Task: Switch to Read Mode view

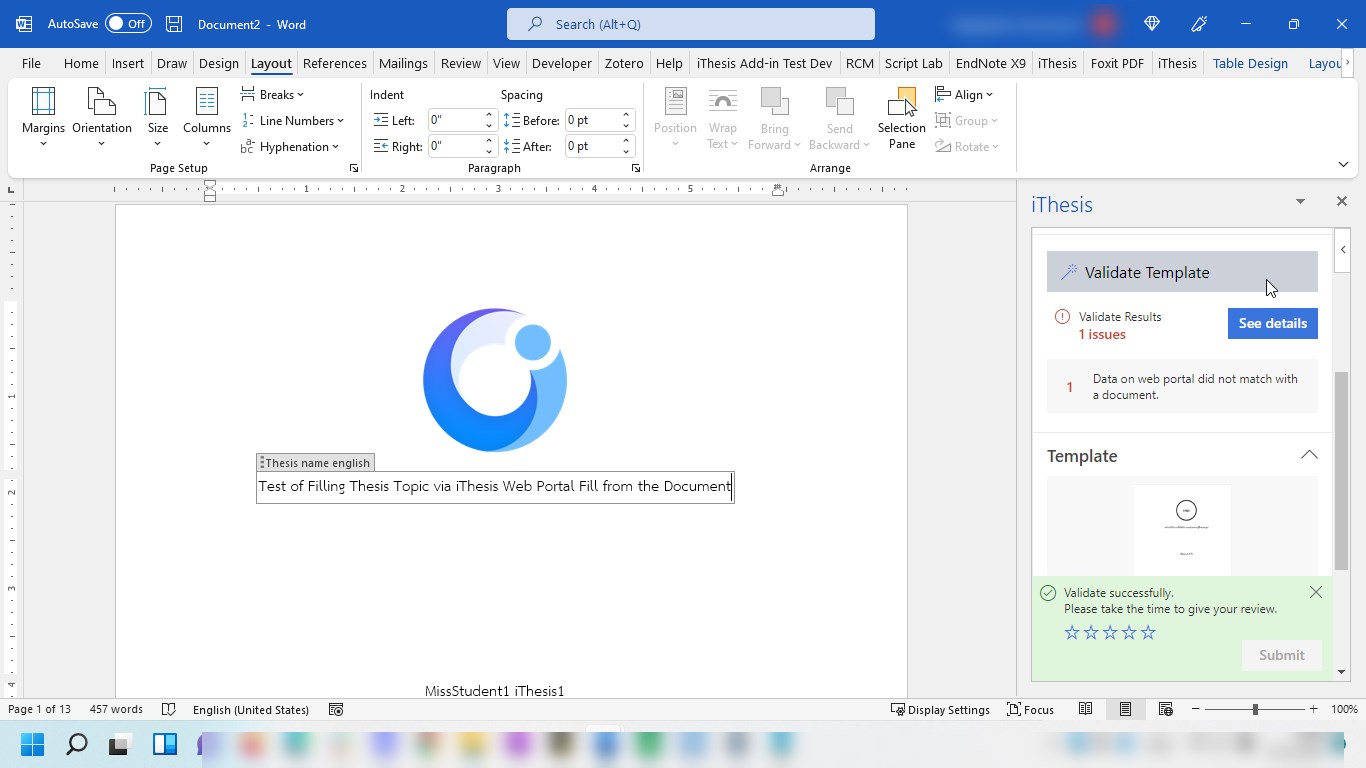Action: [x=1085, y=710]
